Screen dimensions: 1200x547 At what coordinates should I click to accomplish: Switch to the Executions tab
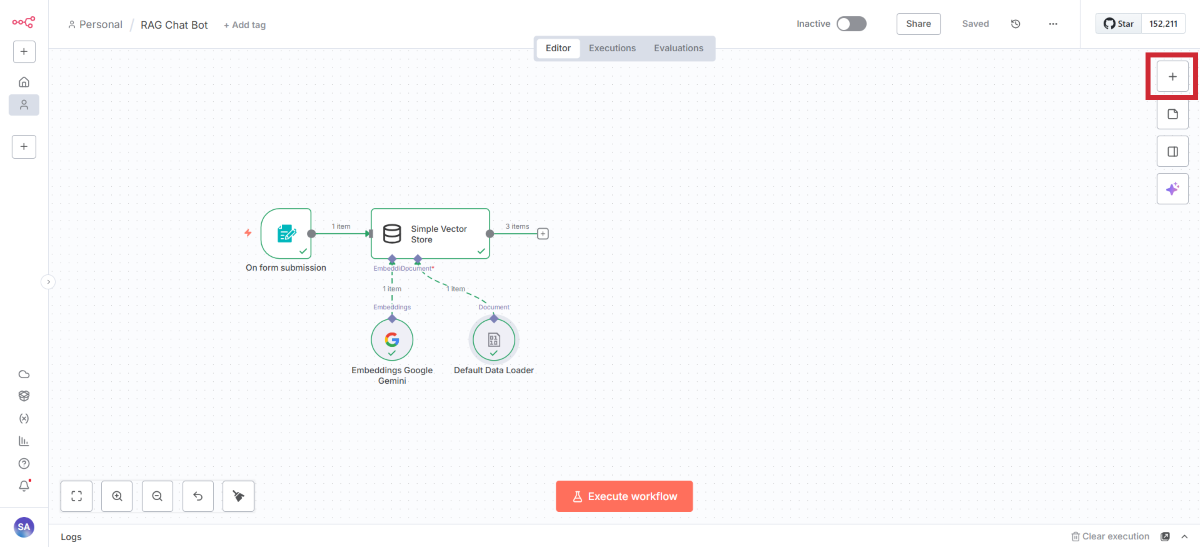coord(612,48)
